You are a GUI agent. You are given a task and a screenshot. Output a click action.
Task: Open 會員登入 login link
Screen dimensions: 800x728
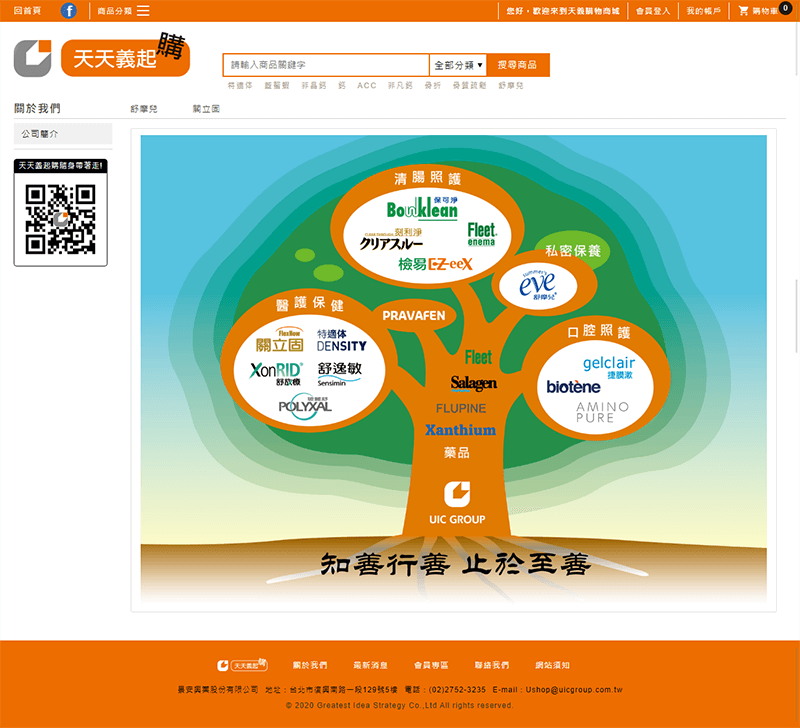click(653, 11)
